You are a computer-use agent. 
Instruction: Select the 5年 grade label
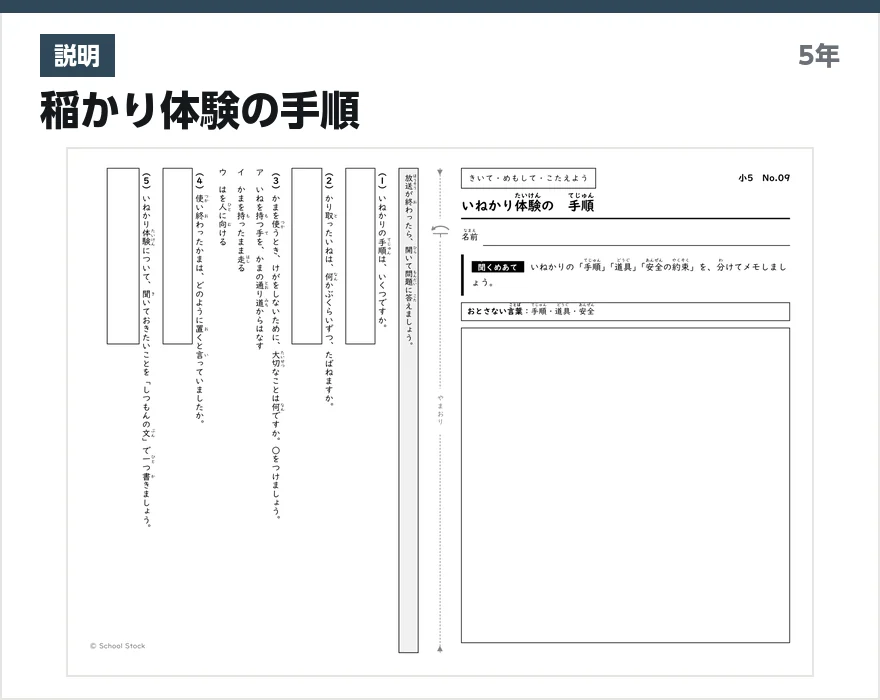[819, 56]
